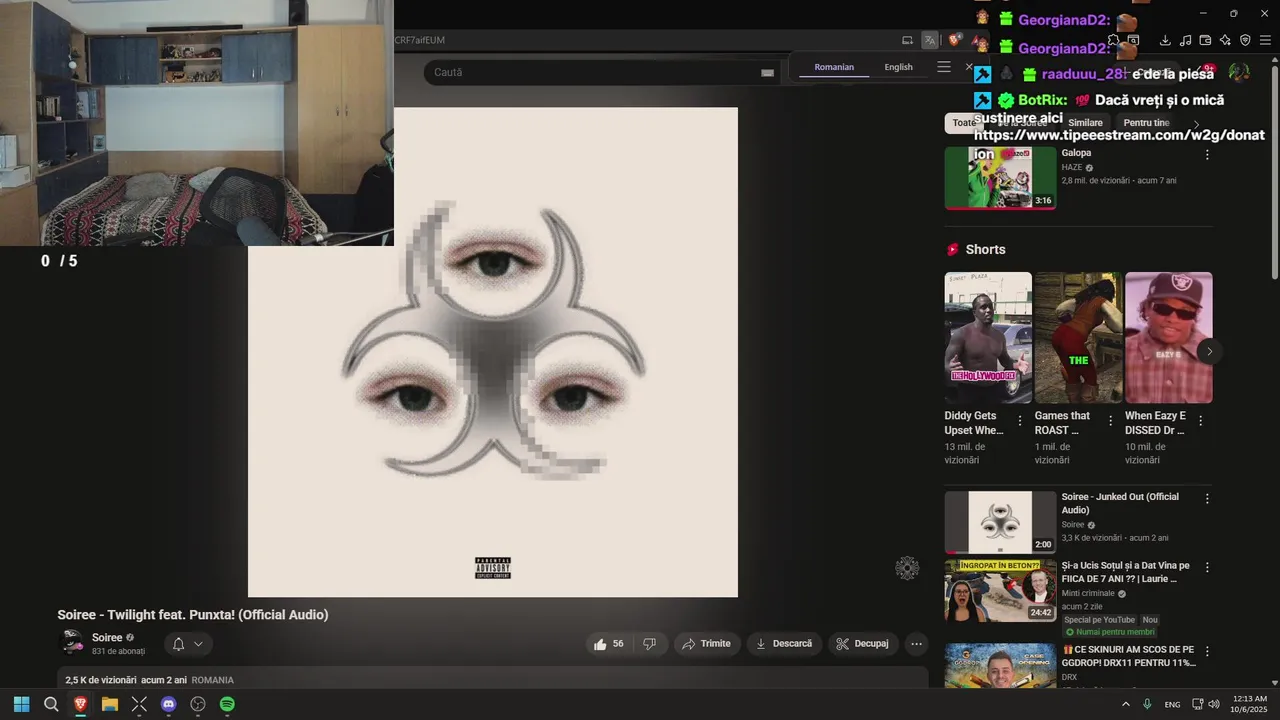Click the decorative settings icon beside the video
The image size is (1280, 720).
coord(907,568)
